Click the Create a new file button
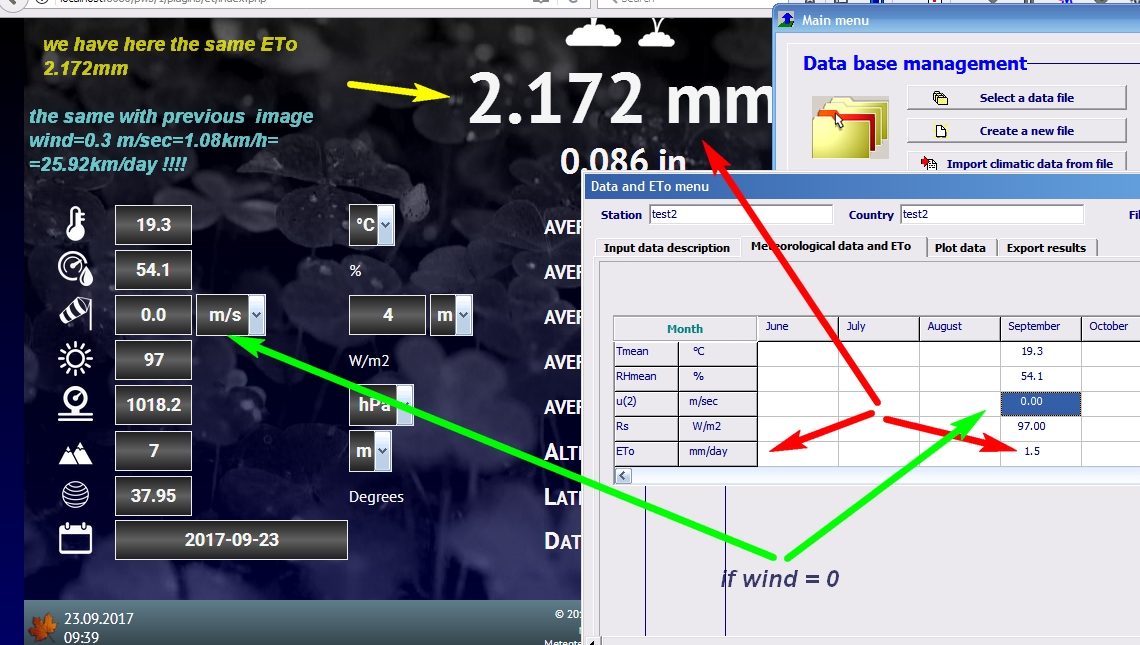 pyautogui.click(x=1016, y=131)
